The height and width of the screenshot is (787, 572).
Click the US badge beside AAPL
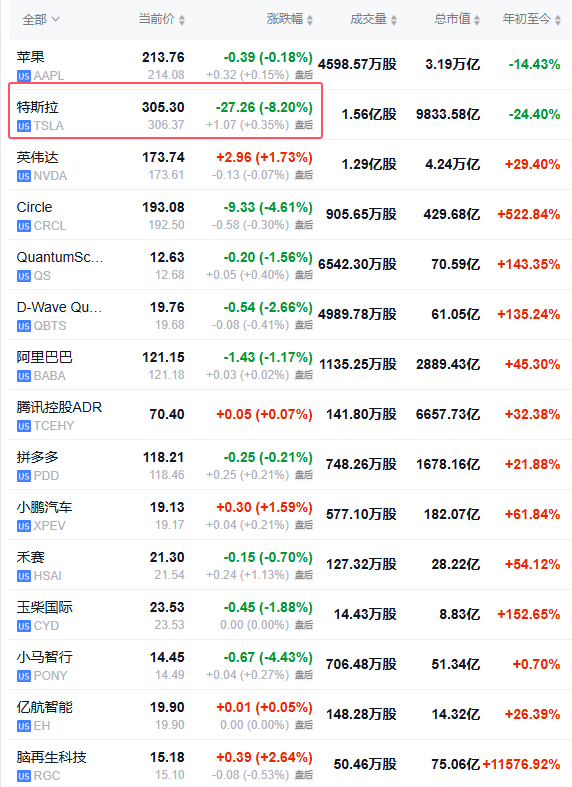pyautogui.click(x=24, y=76)
